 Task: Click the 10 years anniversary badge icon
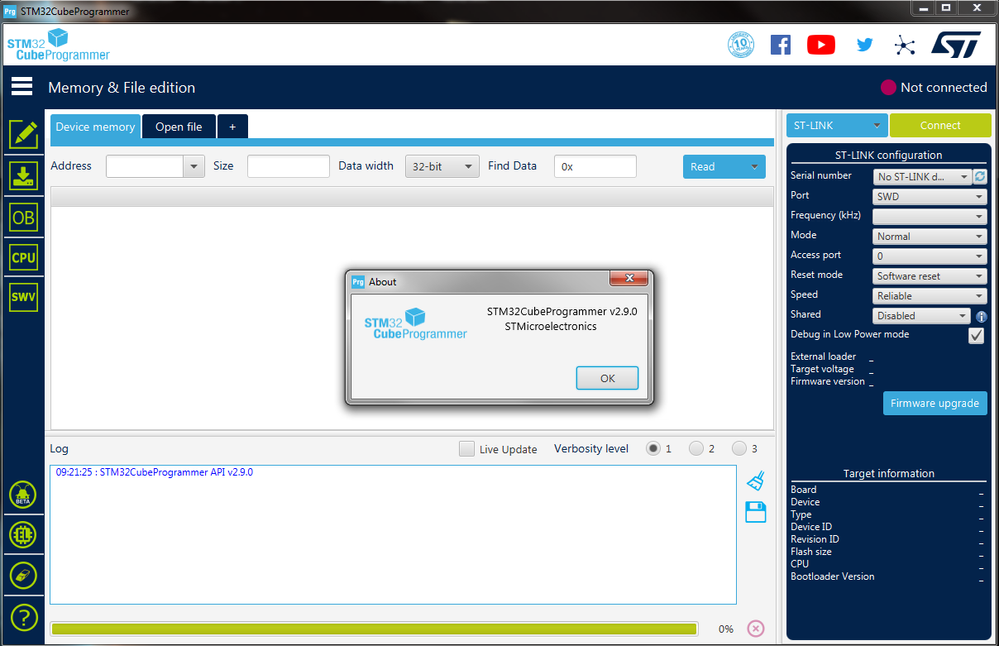pos(741,45)
